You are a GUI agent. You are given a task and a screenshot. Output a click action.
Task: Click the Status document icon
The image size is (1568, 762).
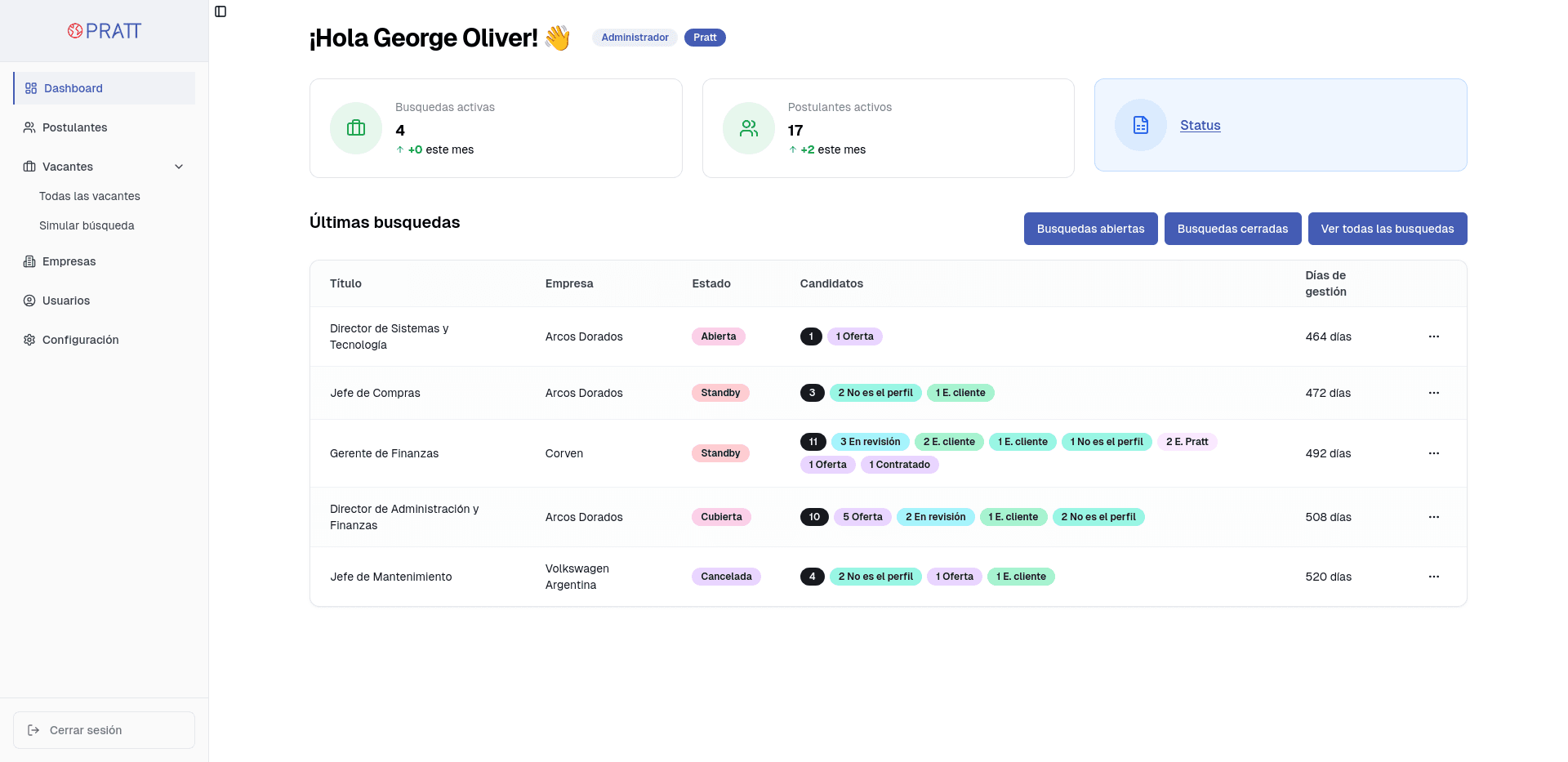(1139, 125)
